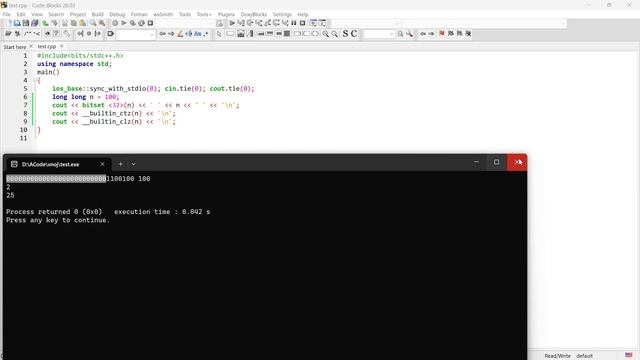Click the Break debugger pause icon
This screenshot has width=640, height=360.
click(x=293, y=23)
